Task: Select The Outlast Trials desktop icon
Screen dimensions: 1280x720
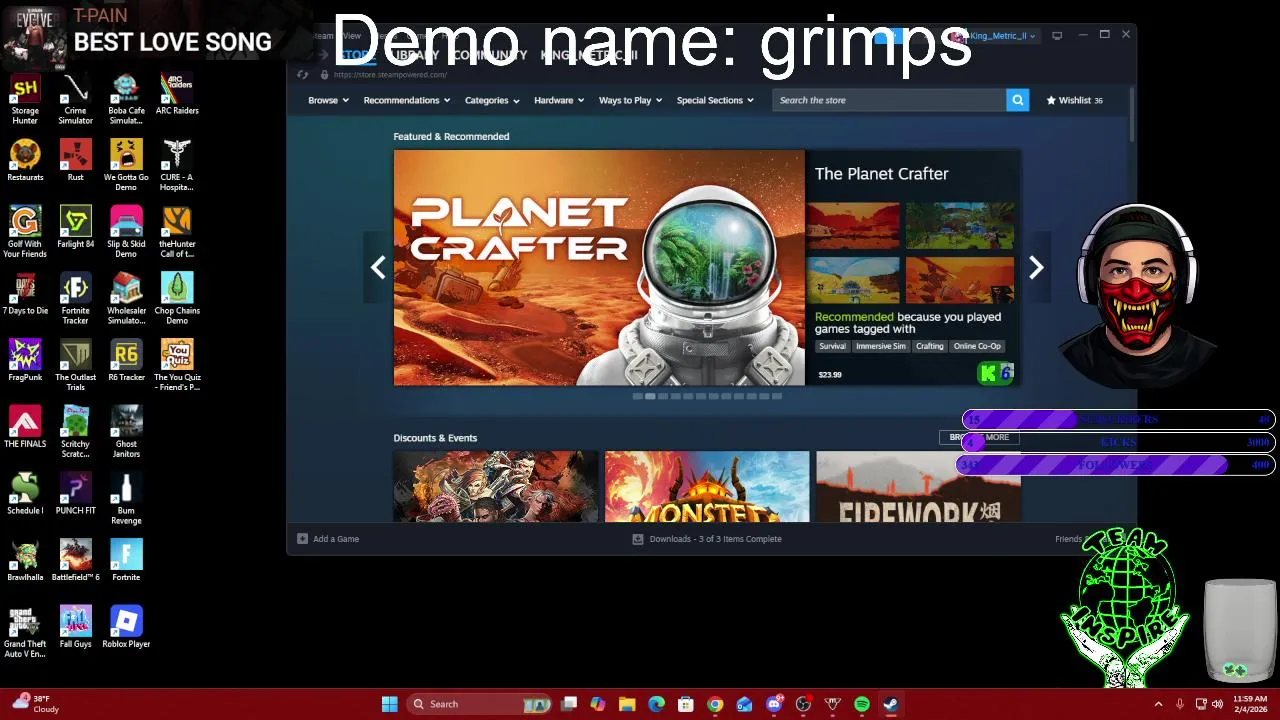Action: [x=75, y=365]
